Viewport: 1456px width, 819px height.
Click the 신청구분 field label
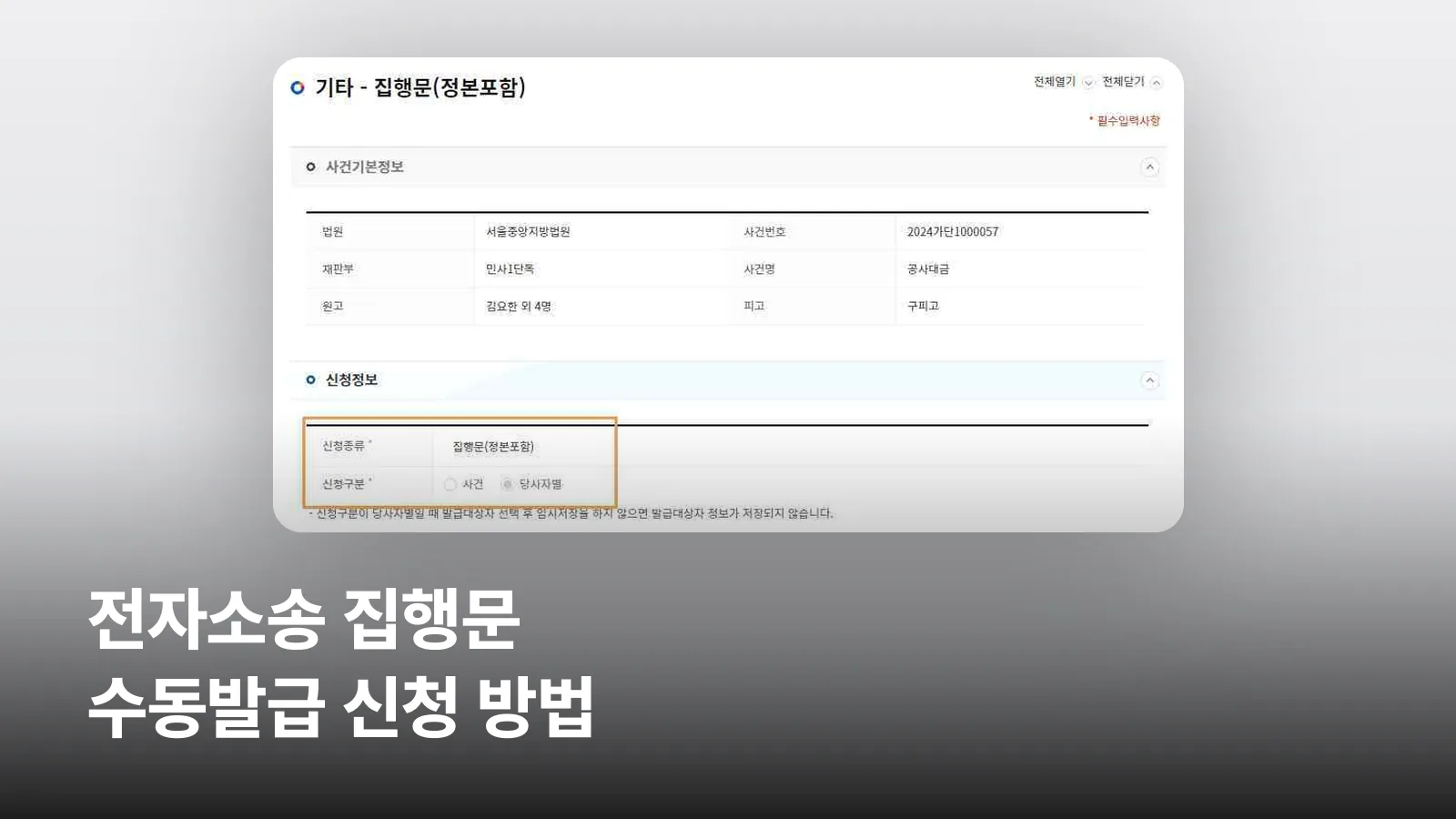(x=343, y=484)
